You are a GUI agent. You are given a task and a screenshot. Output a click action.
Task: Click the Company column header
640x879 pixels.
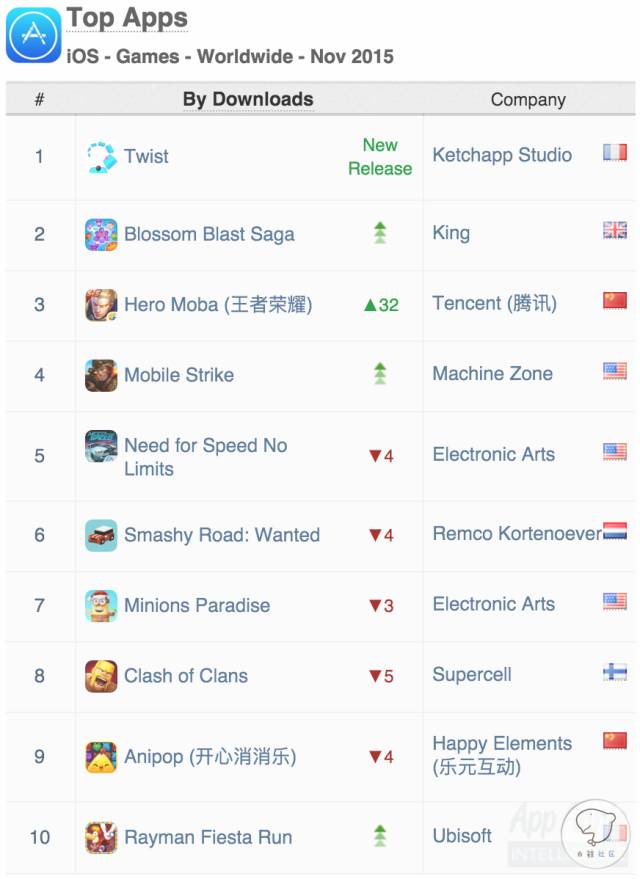coord(528,100)
